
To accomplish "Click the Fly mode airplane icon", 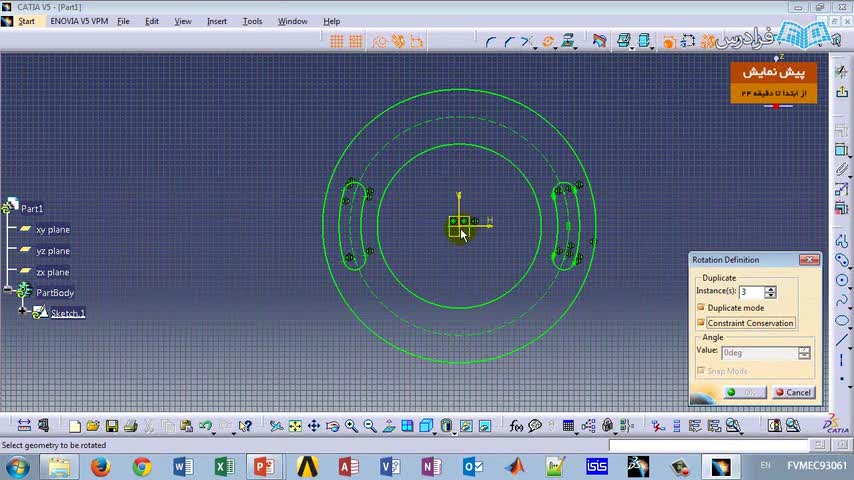I will (x=276, y=426).
